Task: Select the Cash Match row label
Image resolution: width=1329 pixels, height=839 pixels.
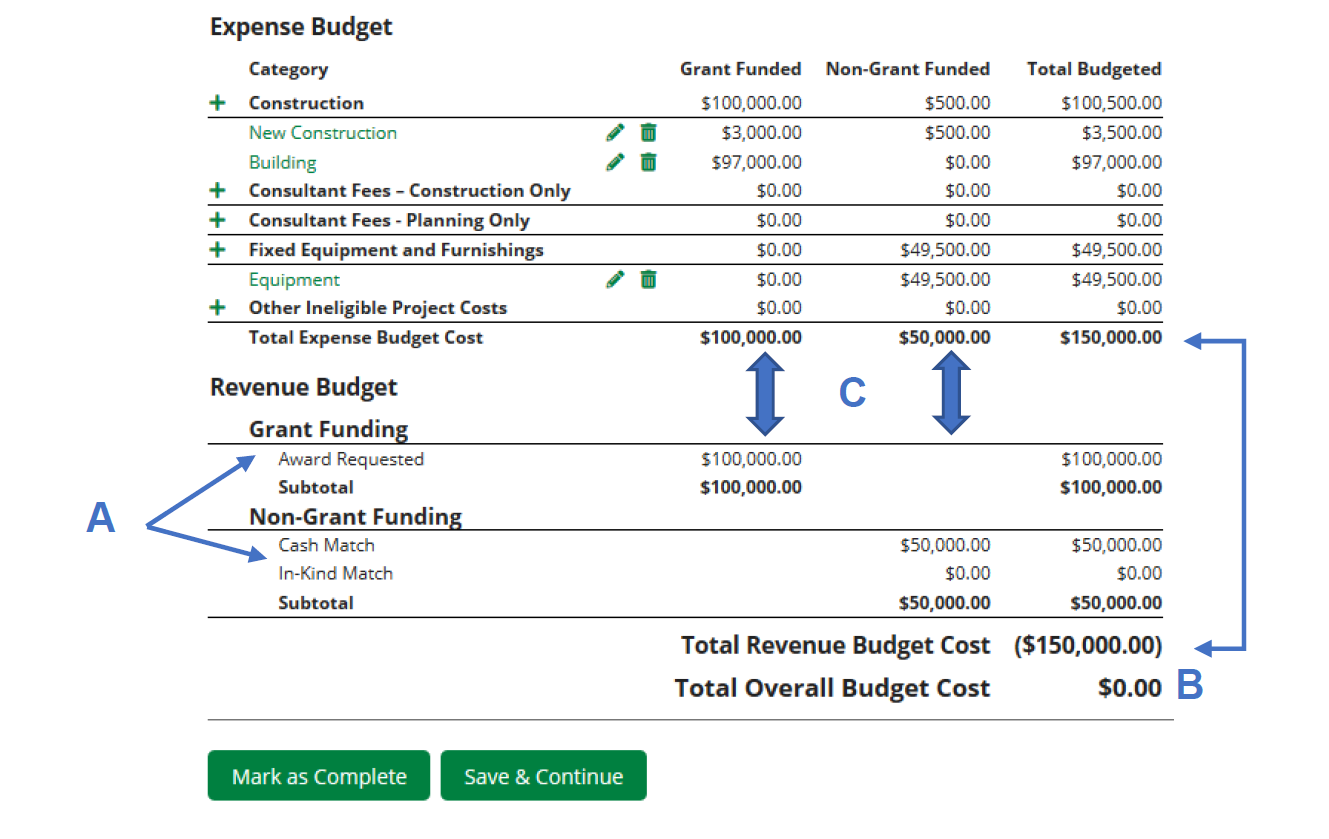Action: click(x=326, y=545)
